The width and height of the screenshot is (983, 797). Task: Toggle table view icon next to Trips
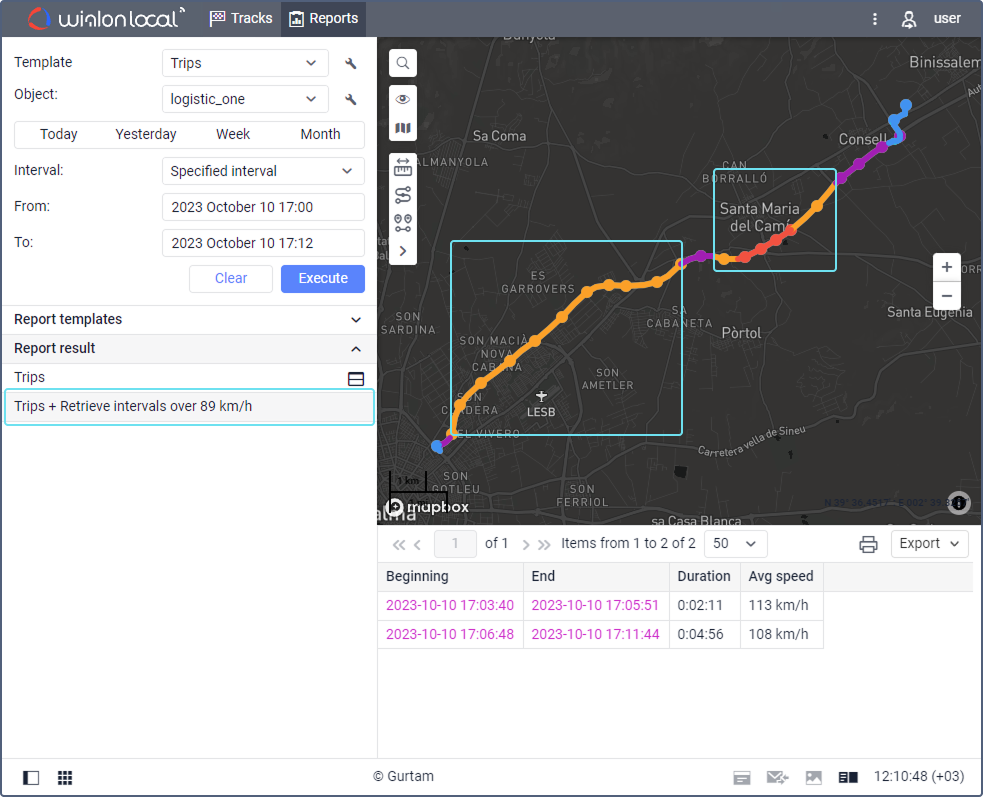[x=355, y=378]
